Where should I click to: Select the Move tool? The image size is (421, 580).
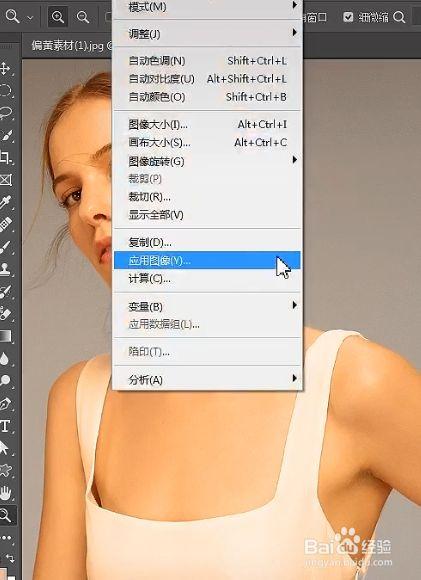tap(6, 69)
